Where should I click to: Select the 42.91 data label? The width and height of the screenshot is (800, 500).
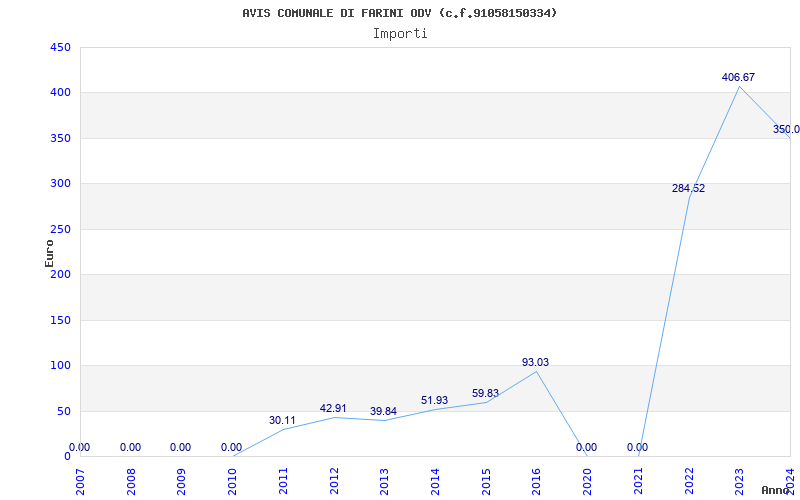(x=333, y=409)
